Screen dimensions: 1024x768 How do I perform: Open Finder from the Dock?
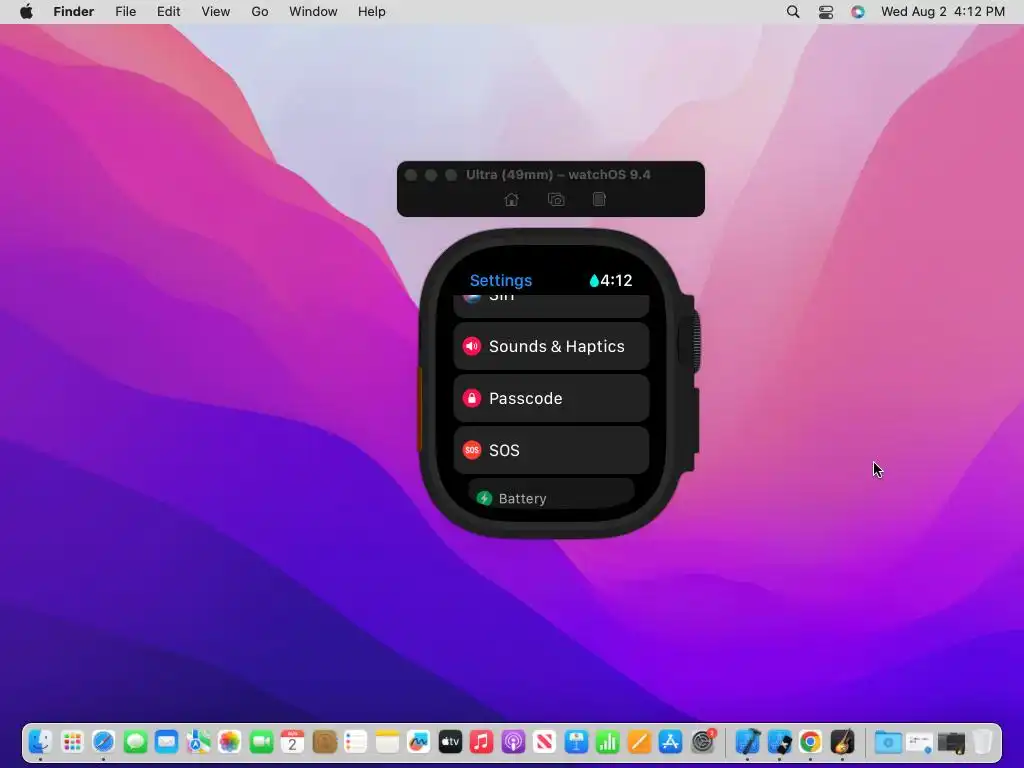[40, 742]
